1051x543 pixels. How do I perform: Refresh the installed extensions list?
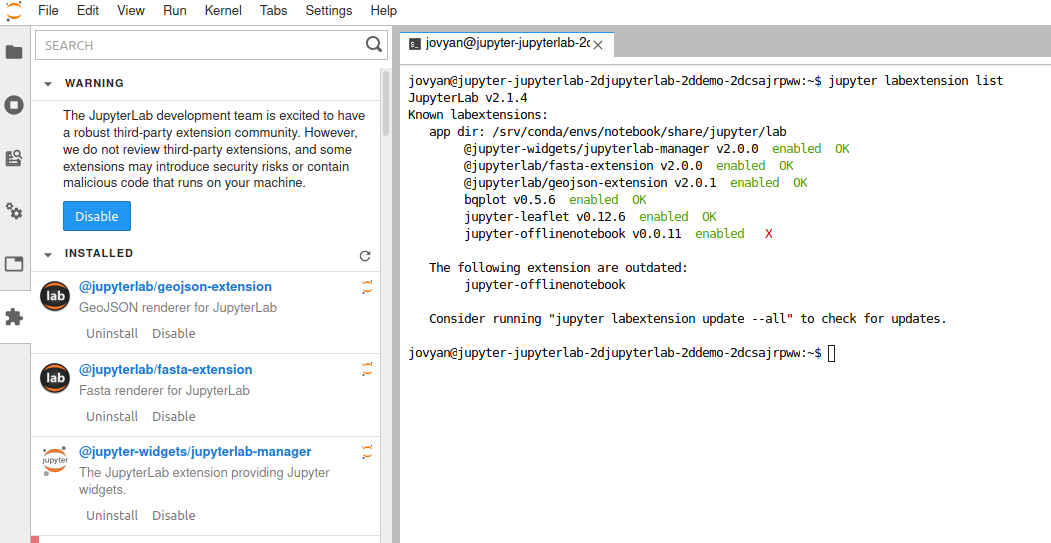point(365,255)
